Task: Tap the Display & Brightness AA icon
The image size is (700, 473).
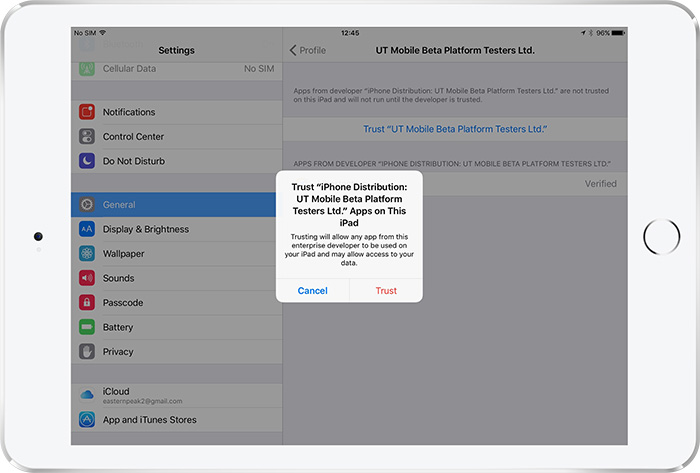Action: coord(87,229)
